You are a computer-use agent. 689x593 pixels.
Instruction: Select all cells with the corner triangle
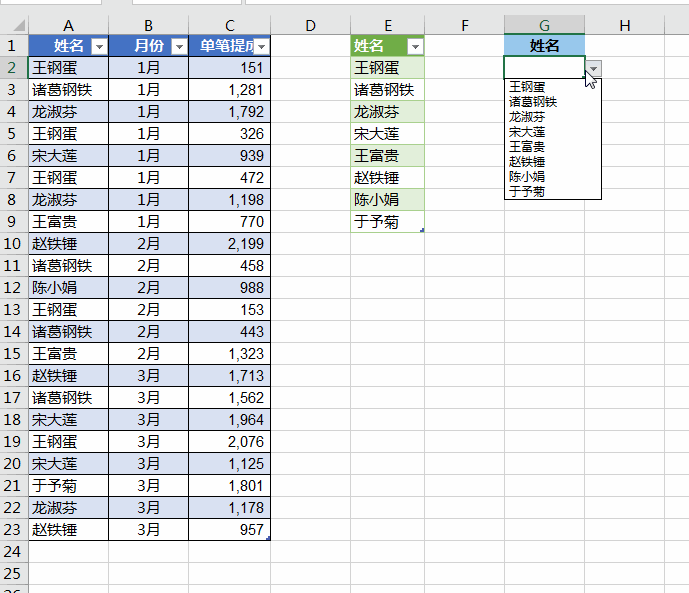(x=18, y=25)
